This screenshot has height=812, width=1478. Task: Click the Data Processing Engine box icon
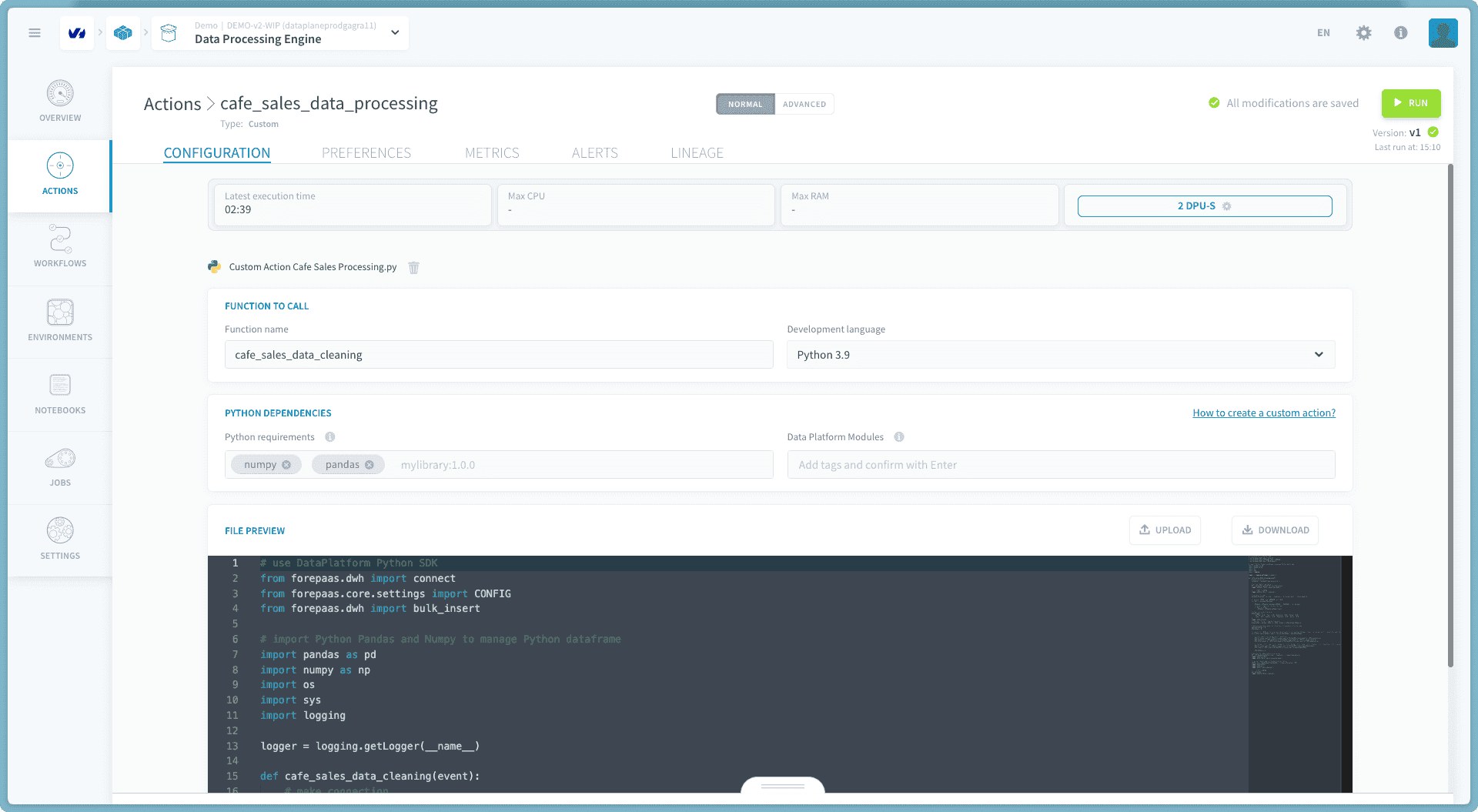(x=169, y=33)
